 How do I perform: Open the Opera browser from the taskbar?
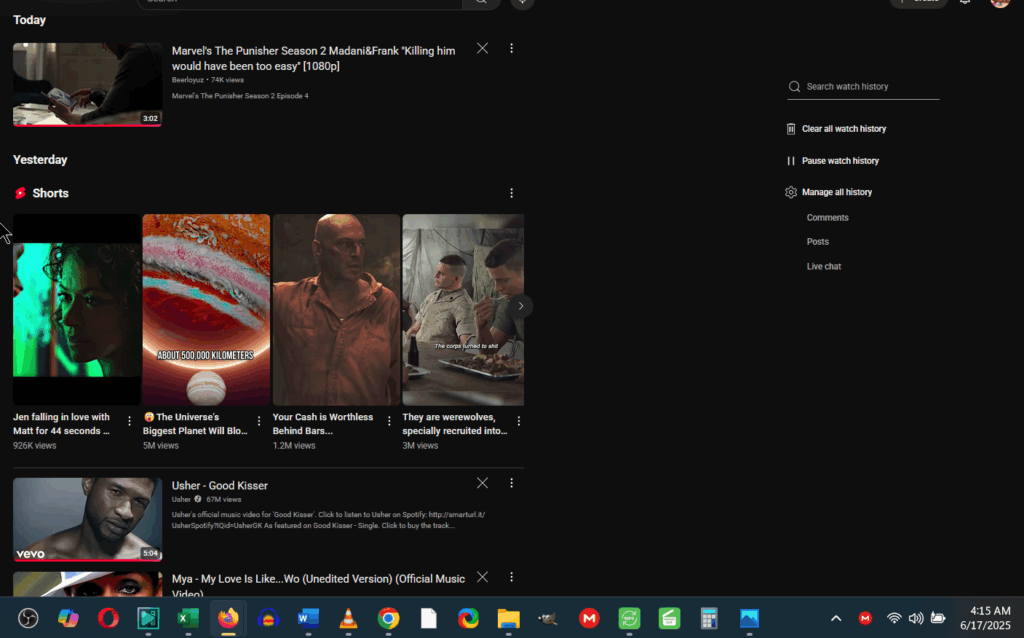[x=108, y=618]
